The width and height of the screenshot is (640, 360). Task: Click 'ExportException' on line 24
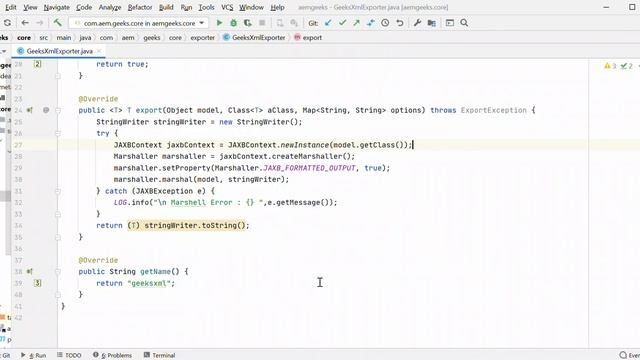coord(493,110)
